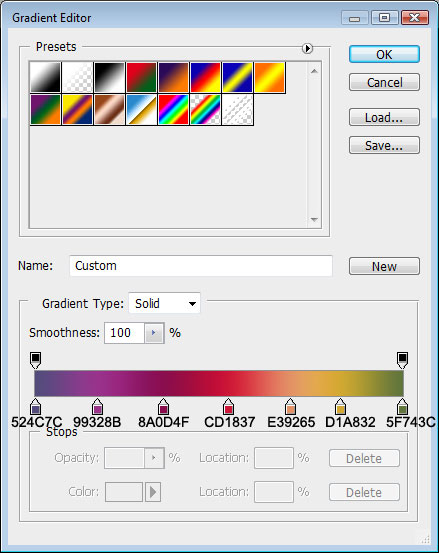The height and width of the screenshot is (553, 439).
Task: Pick the violet to orange gradient preset
Action: [x=173, y=78]
